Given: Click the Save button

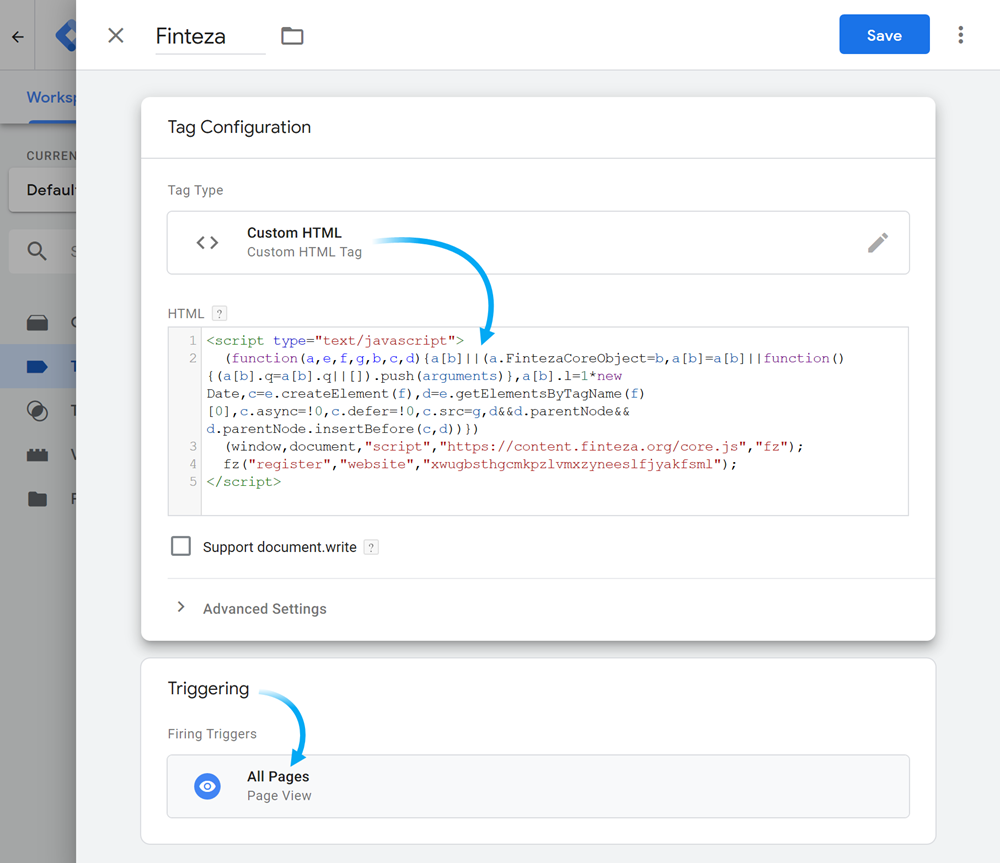Looking at the screenshot, I should point(884,35).
